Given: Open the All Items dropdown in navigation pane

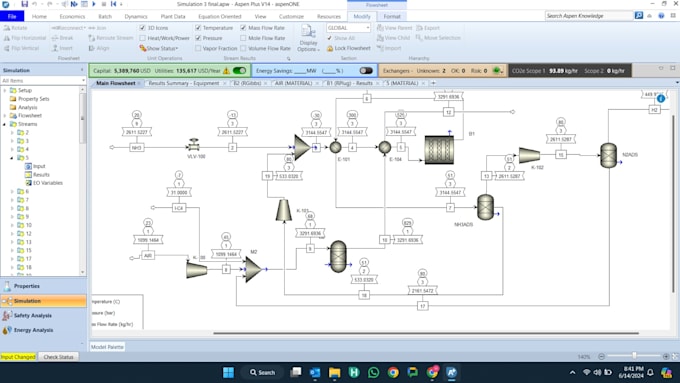Looking at the screenshot, I should 83,81.
